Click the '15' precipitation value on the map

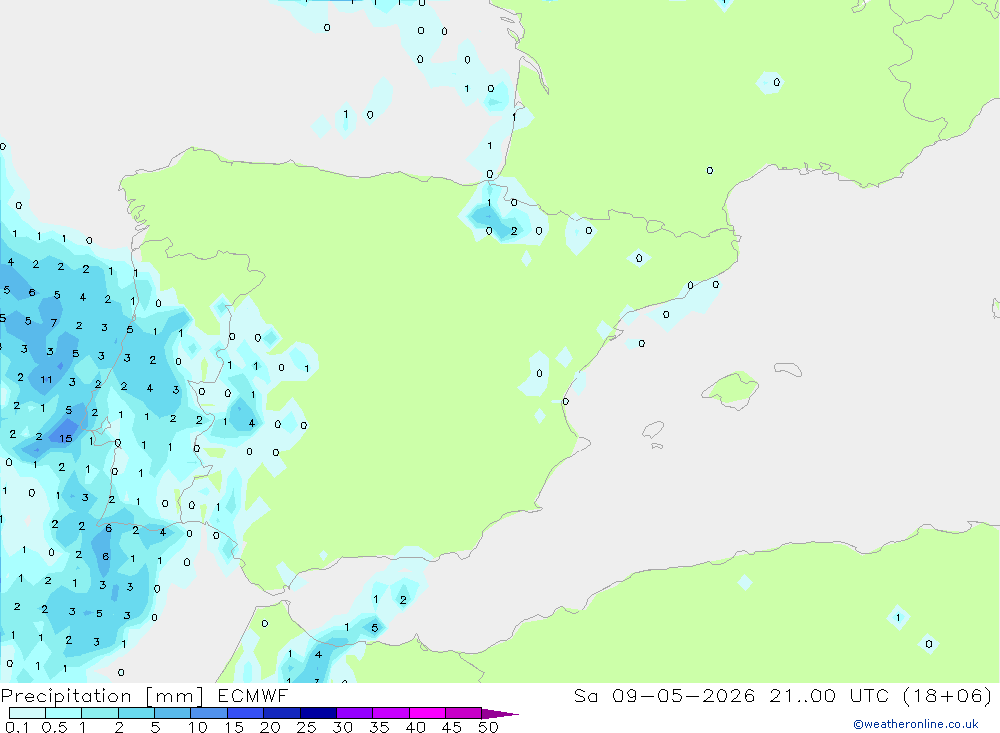(66, 438)
